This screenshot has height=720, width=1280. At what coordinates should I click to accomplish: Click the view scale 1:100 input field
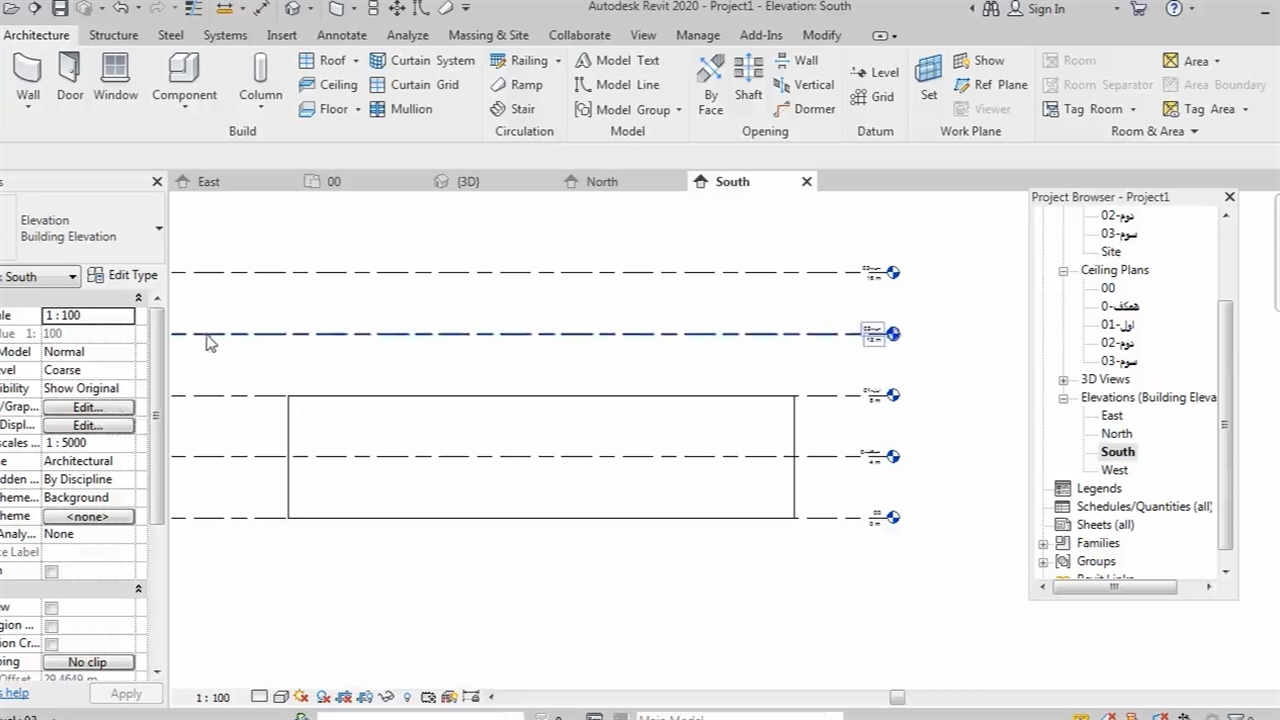(x=88, y=316)
